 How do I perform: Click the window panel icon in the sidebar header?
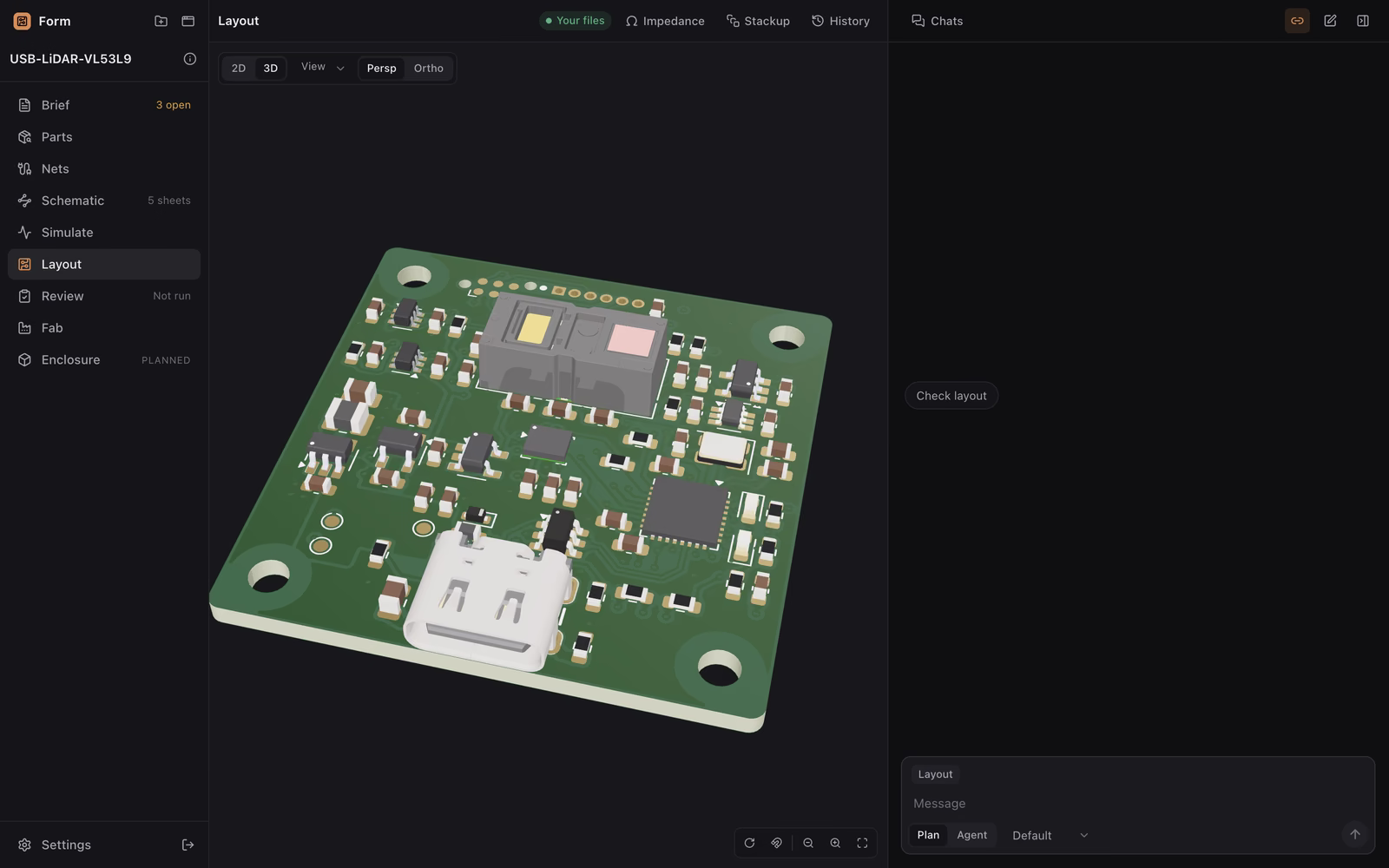188,21
